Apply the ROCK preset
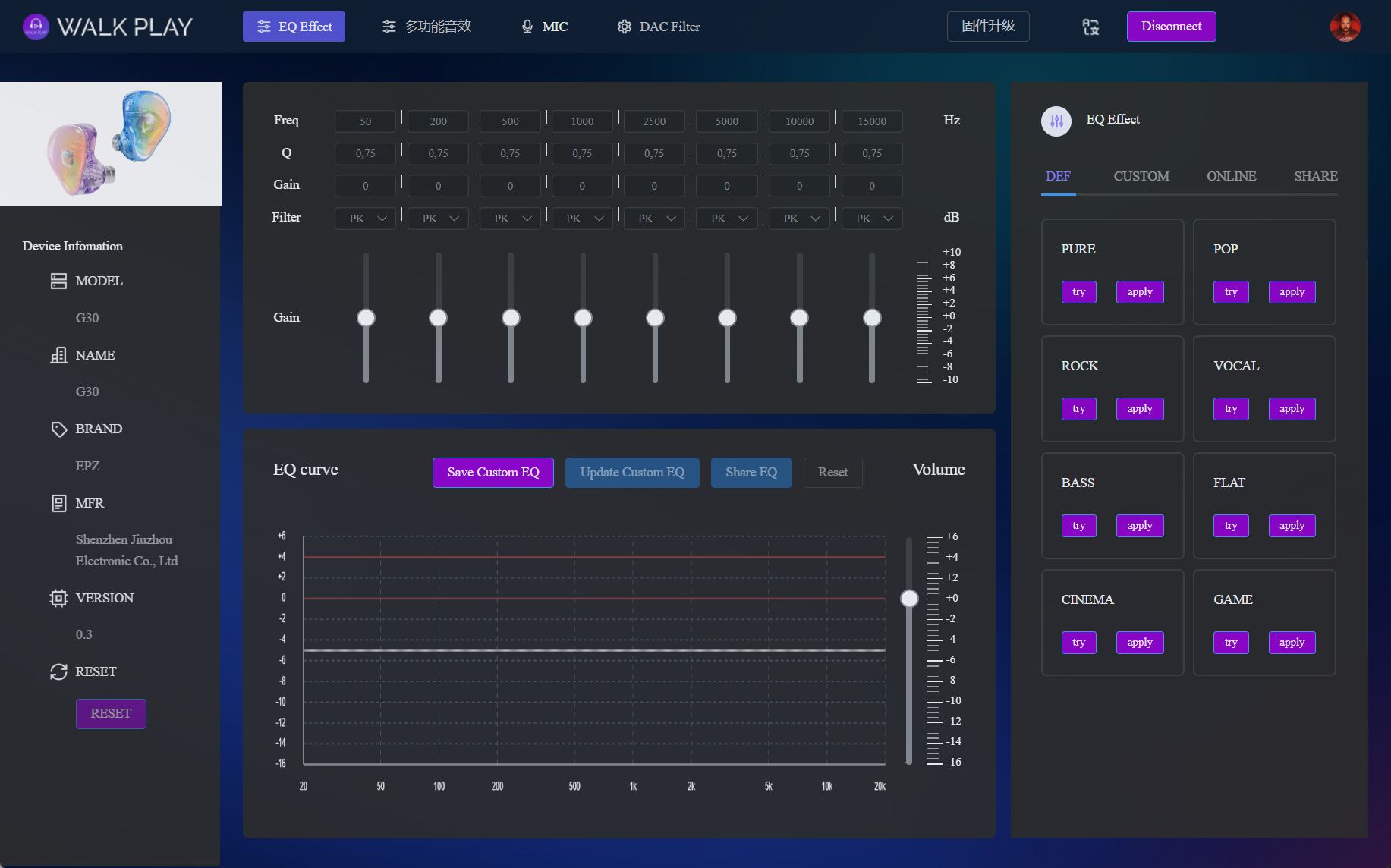The height and width of the screenshot is (868, 1391). coord(1139,409)
